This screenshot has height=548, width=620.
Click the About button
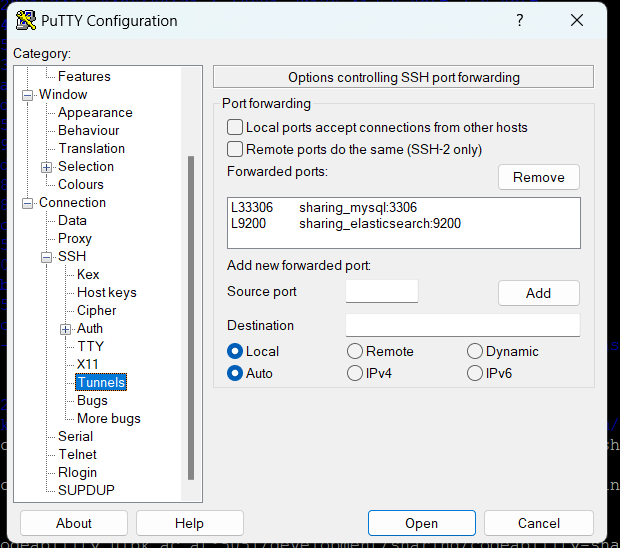click(x=74, y=523)
